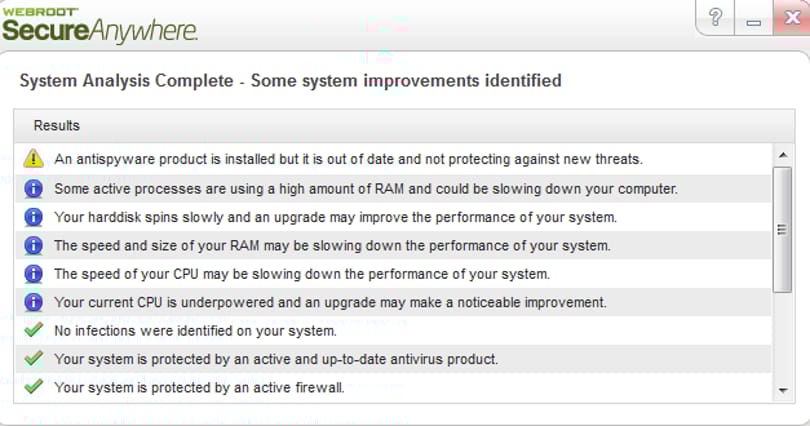Minimize the SecureAnywhere window

pos(753,18)
